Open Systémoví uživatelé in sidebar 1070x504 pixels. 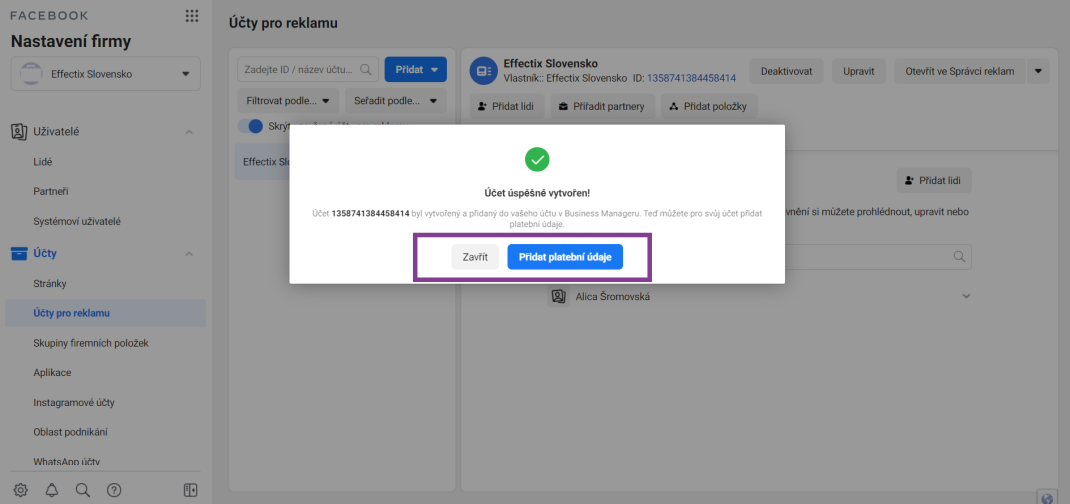click(77, 222)
